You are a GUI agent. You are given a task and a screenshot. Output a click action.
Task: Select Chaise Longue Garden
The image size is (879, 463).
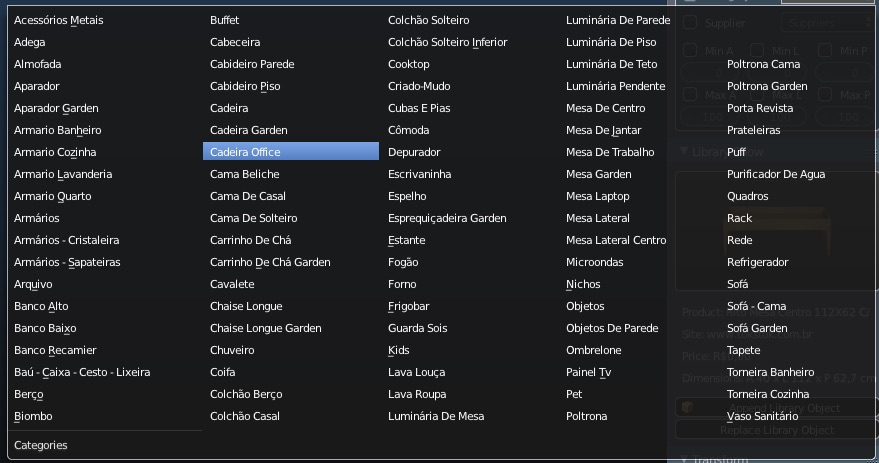coord(266,328)
